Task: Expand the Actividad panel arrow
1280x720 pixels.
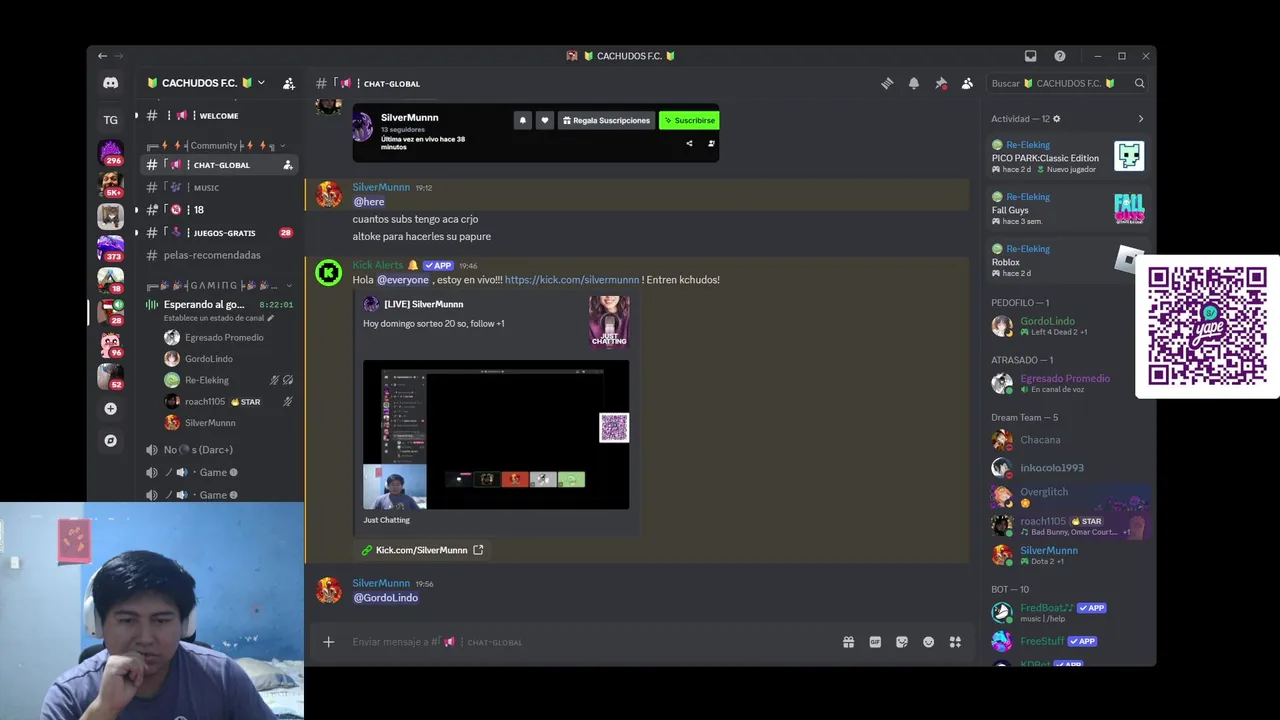Action: coord(1141,119)
